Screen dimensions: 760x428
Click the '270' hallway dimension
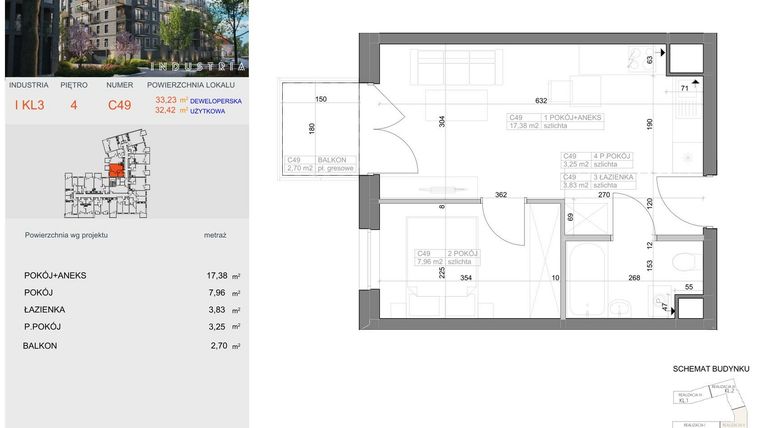coord(604,195)
